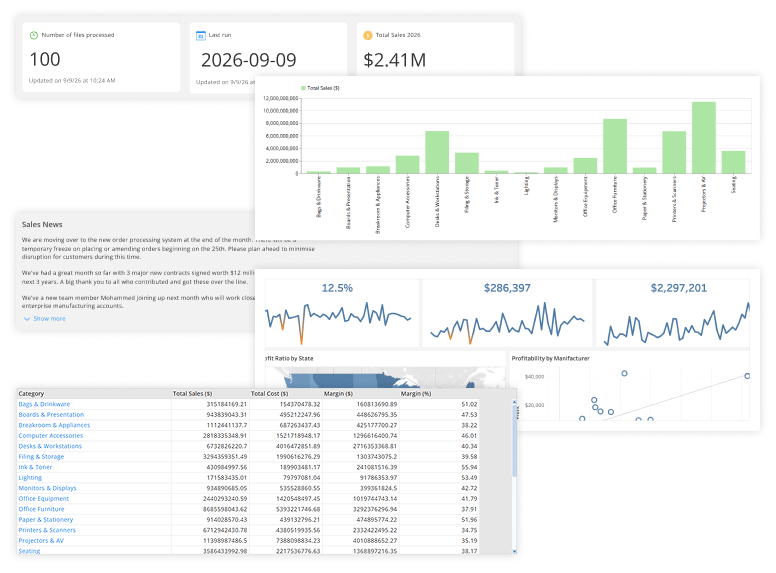
Task: Click the 2026-09-09 last run value
Action: [x=248, y=60]
